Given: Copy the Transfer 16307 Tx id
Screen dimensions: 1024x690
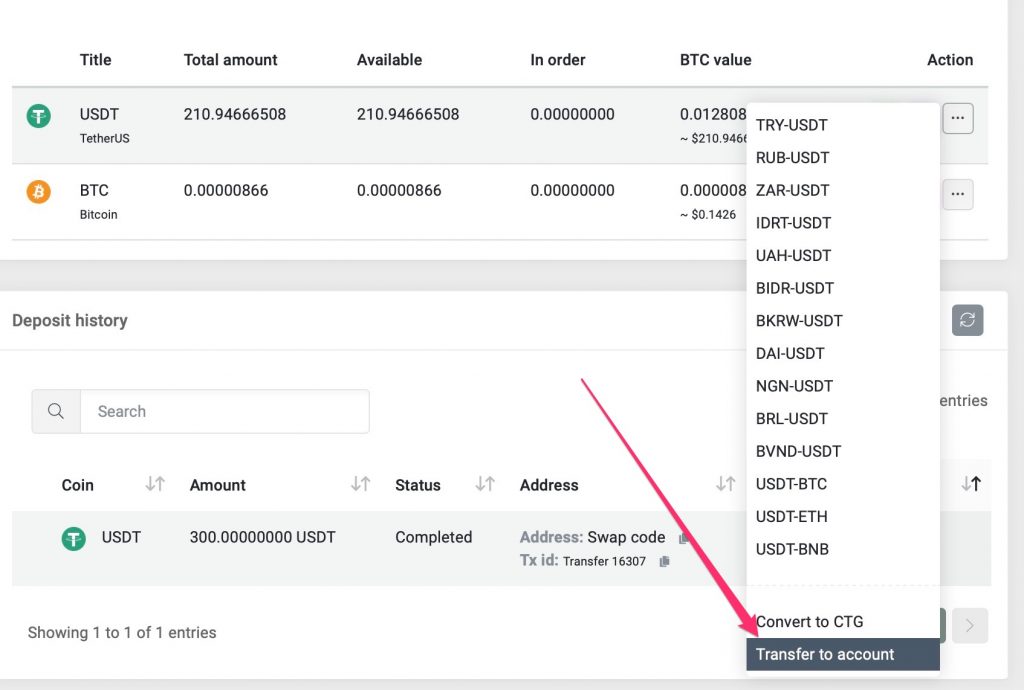Looking at the screenshot, I should [664, 561].
